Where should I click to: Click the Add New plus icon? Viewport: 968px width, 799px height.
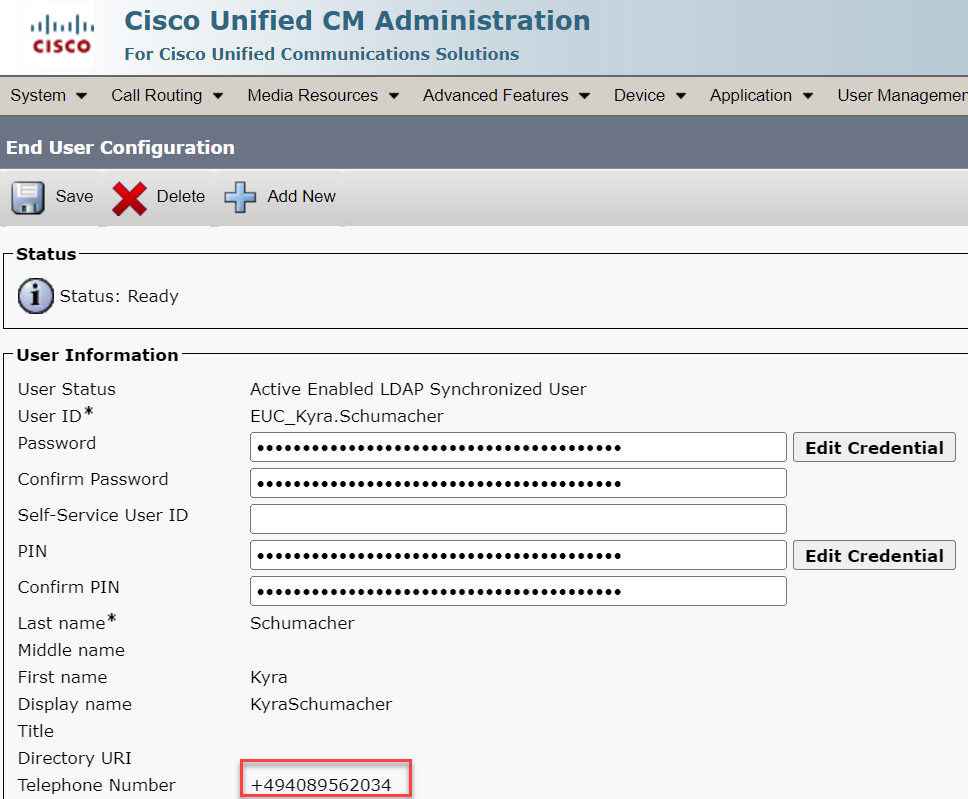240,197
